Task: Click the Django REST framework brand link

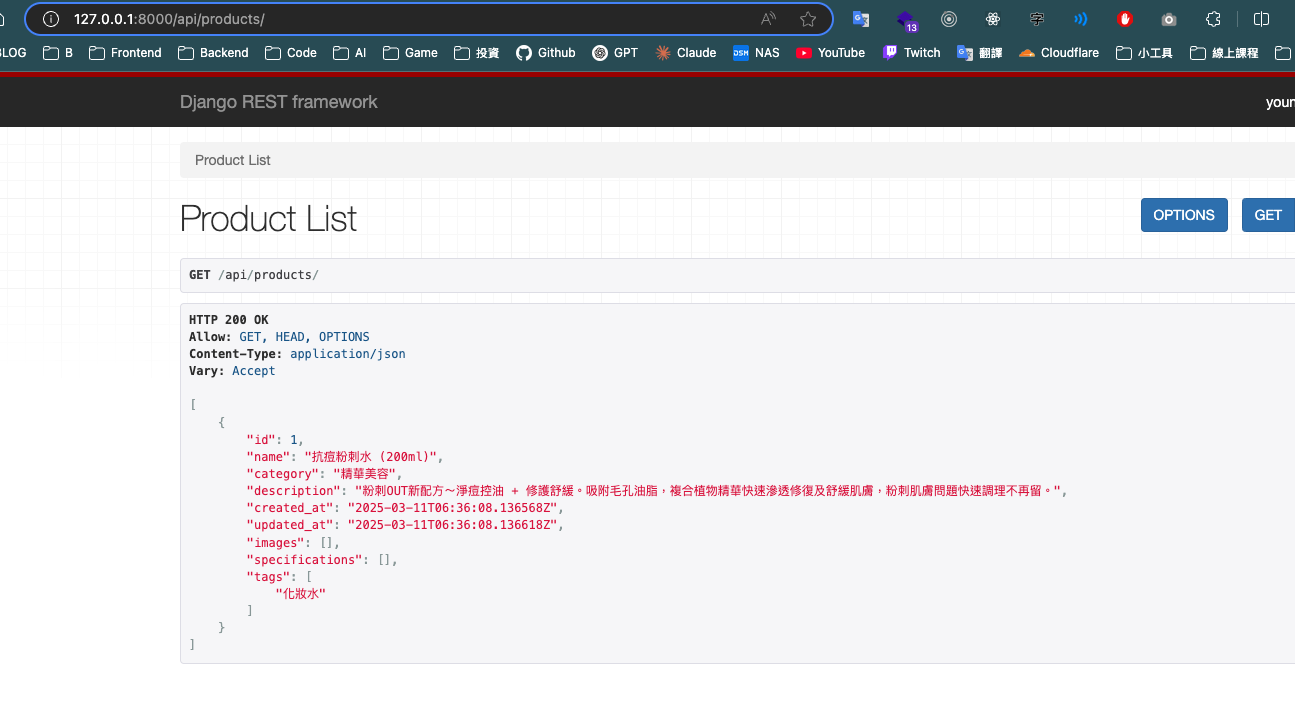Action: [x=278, y=102]
